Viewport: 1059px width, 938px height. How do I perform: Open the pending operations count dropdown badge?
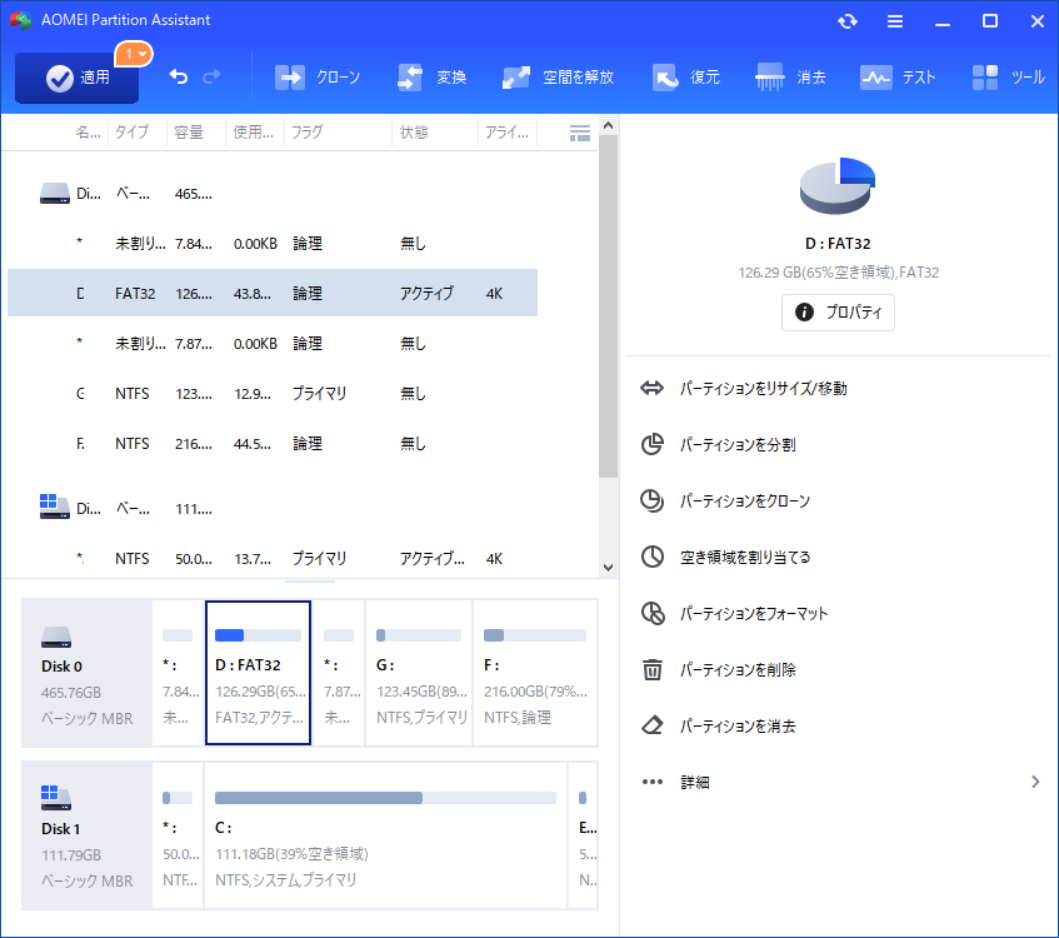134,54
